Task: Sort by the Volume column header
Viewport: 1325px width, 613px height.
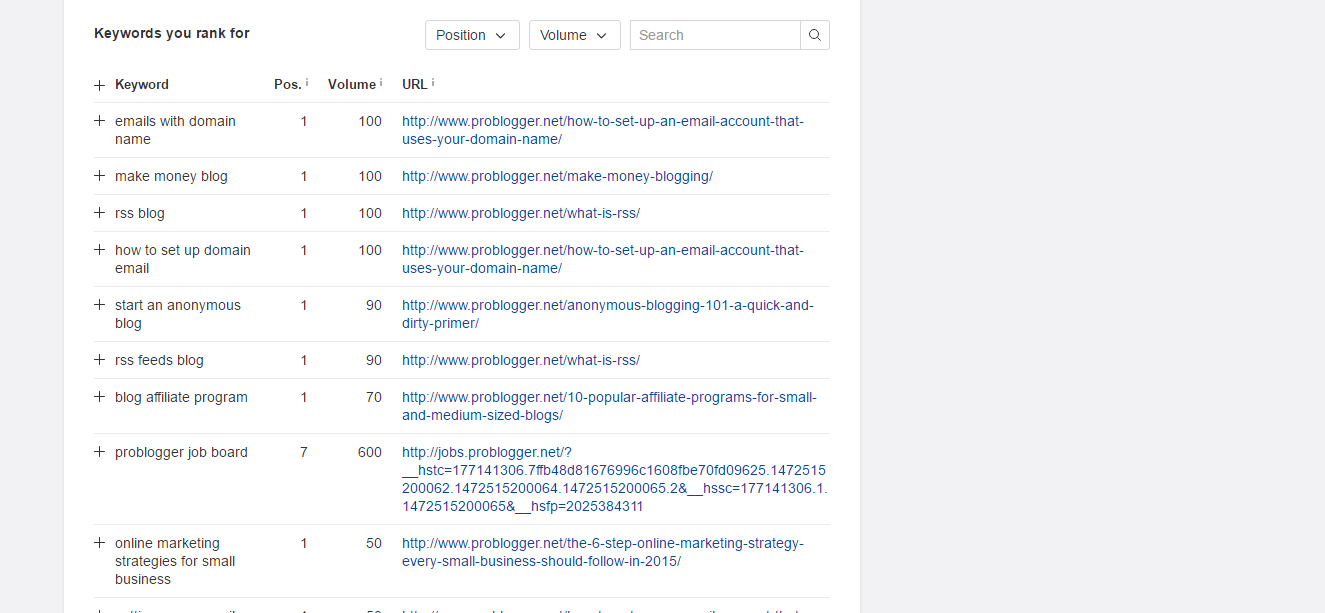Action: click(x=352, y=85)
